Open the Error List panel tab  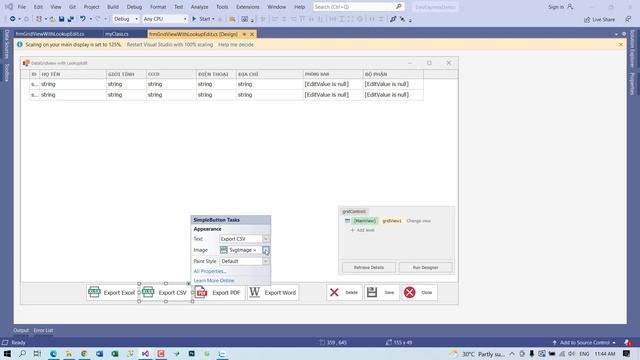(x=43, y=330)
